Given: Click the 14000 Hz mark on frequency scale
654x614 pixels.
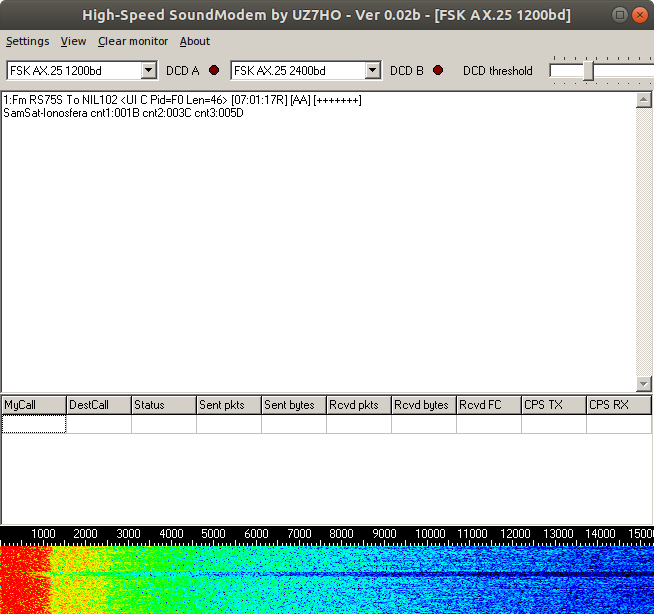Looking at the screenshot, I should click(x=600, y=534).
